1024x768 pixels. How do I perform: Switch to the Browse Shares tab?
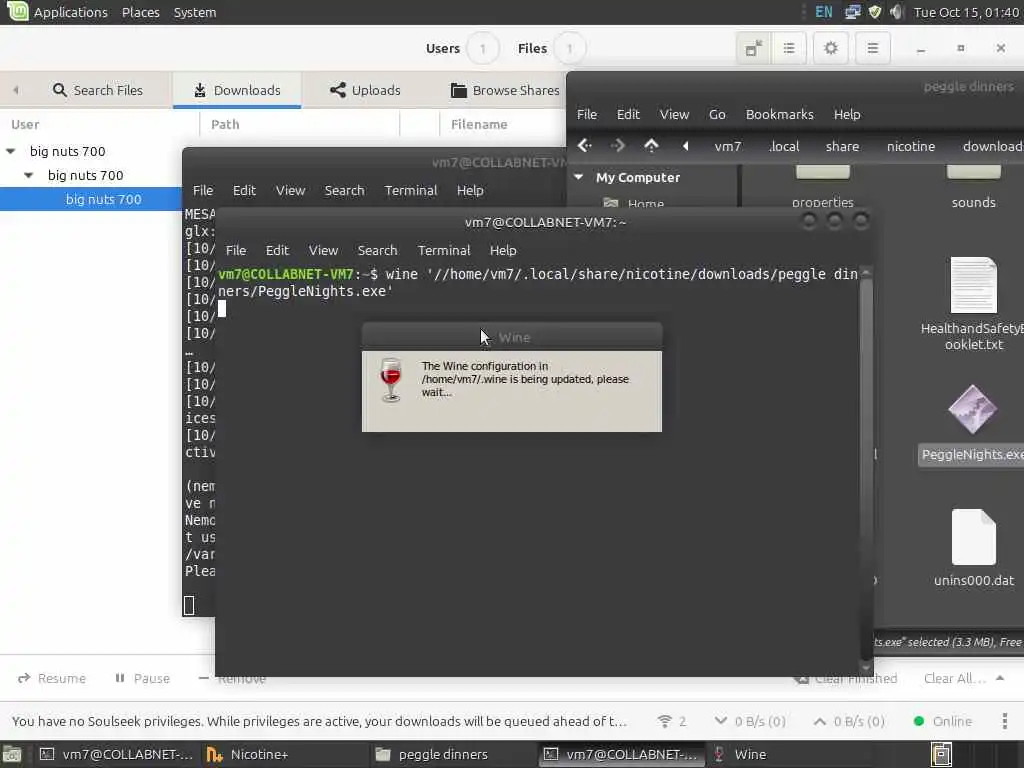[505, 90]
